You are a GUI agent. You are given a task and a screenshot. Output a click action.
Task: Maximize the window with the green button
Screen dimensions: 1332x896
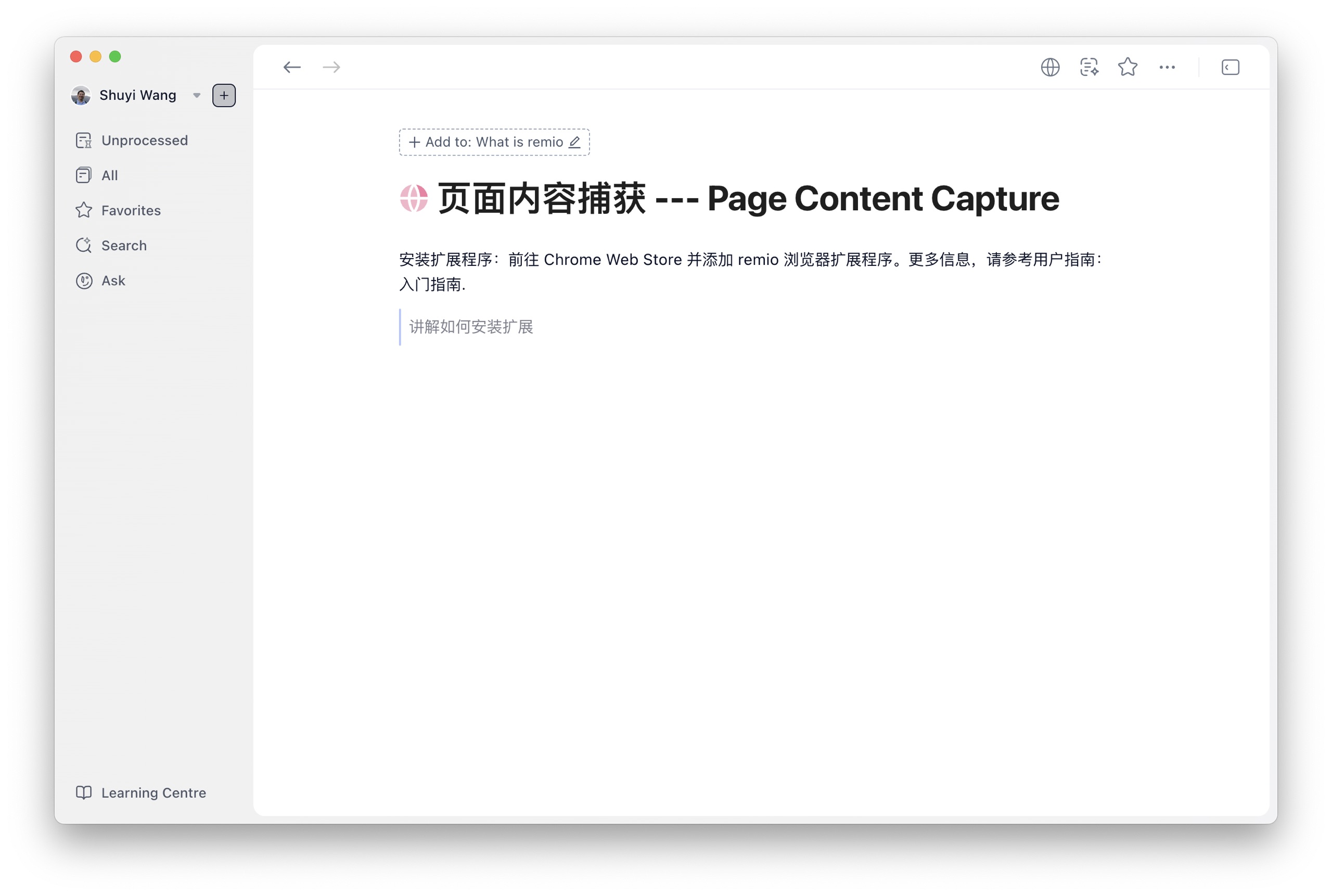click(115, 57)
